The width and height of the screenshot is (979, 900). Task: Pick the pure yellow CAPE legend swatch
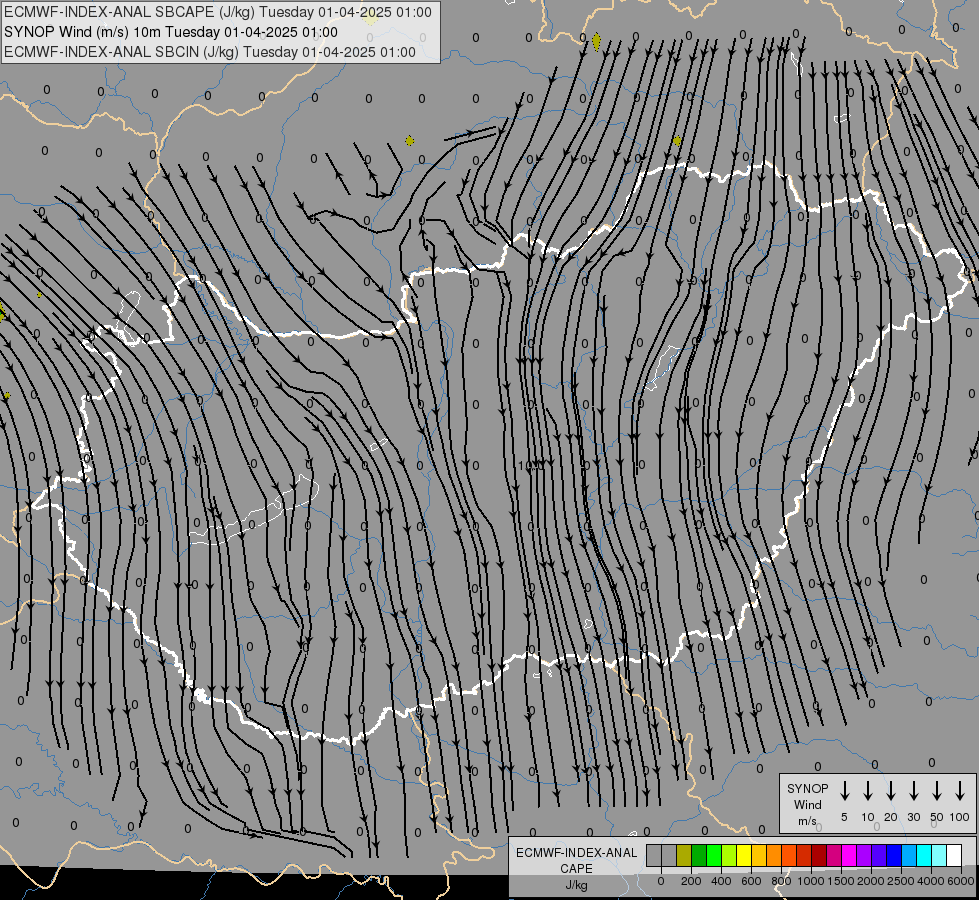point(744,855)
